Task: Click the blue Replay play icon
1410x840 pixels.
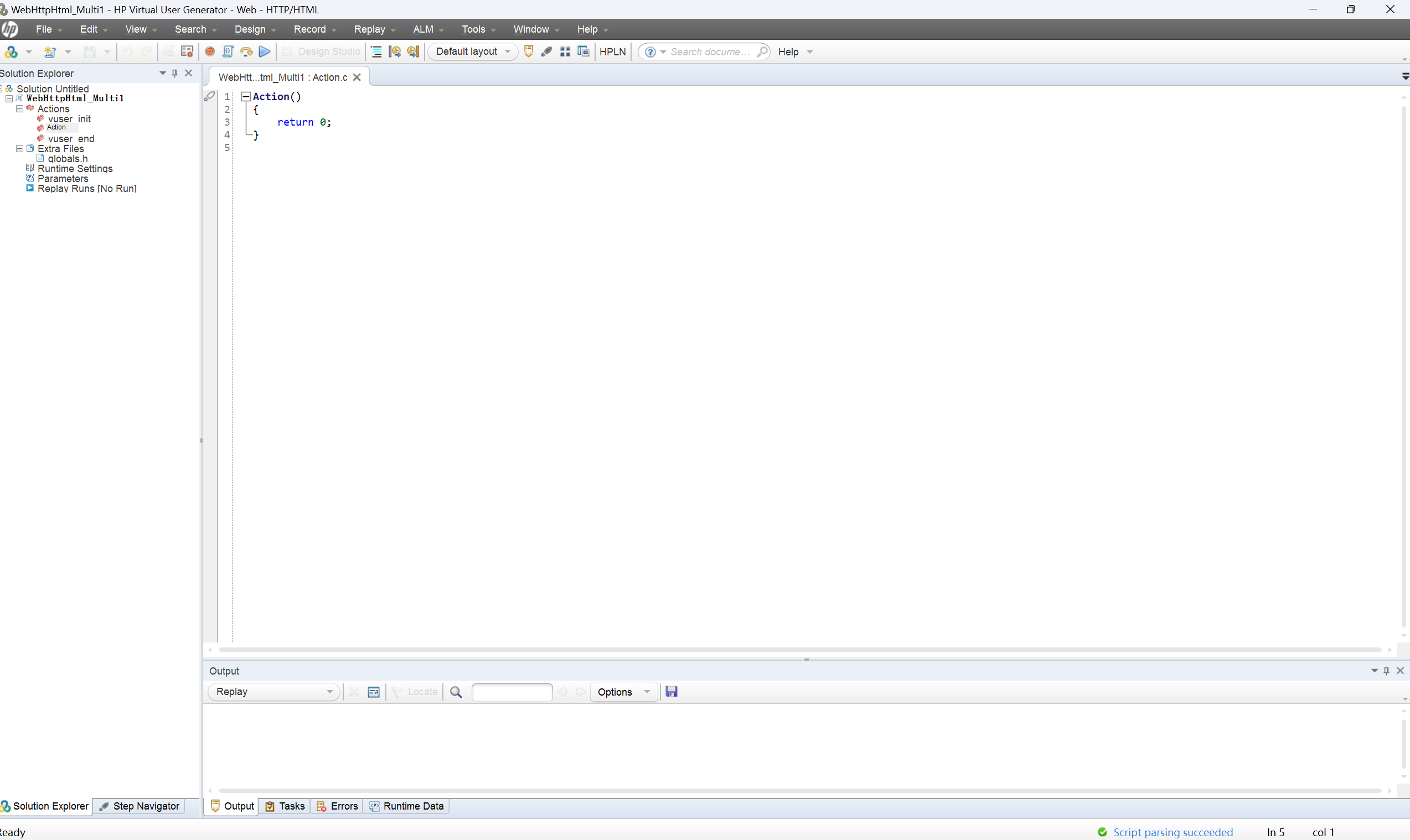Action: (265, 51)
